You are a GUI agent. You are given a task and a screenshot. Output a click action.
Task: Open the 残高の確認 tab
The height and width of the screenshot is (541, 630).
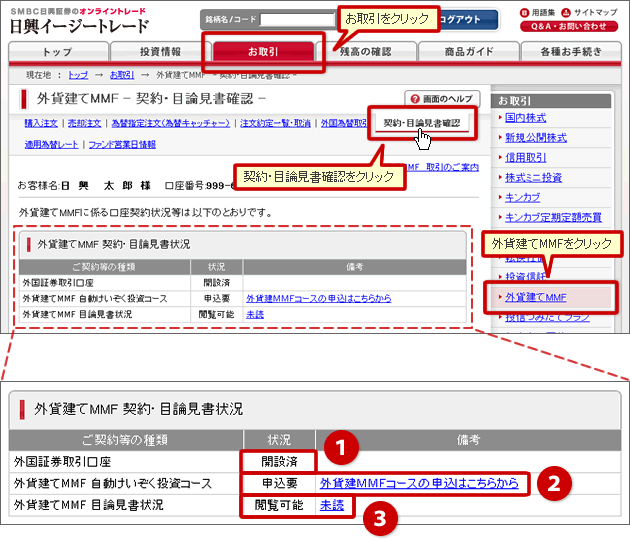366,51
